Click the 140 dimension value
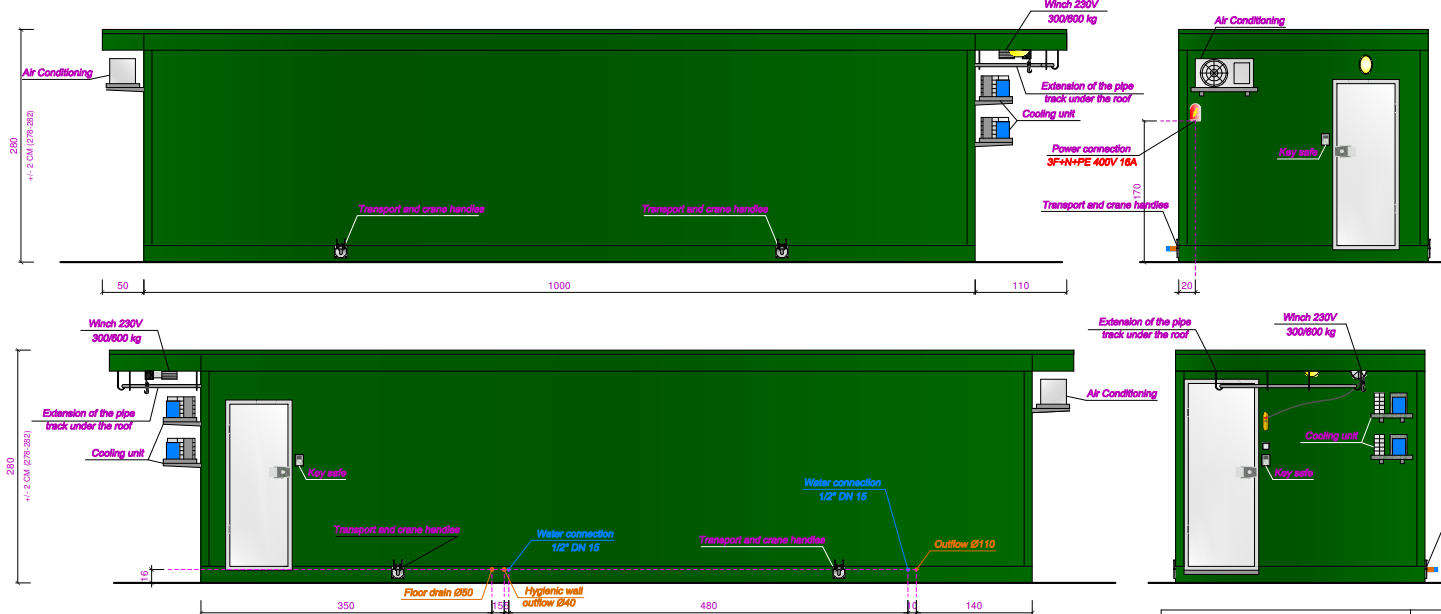 tap(974, 606)
